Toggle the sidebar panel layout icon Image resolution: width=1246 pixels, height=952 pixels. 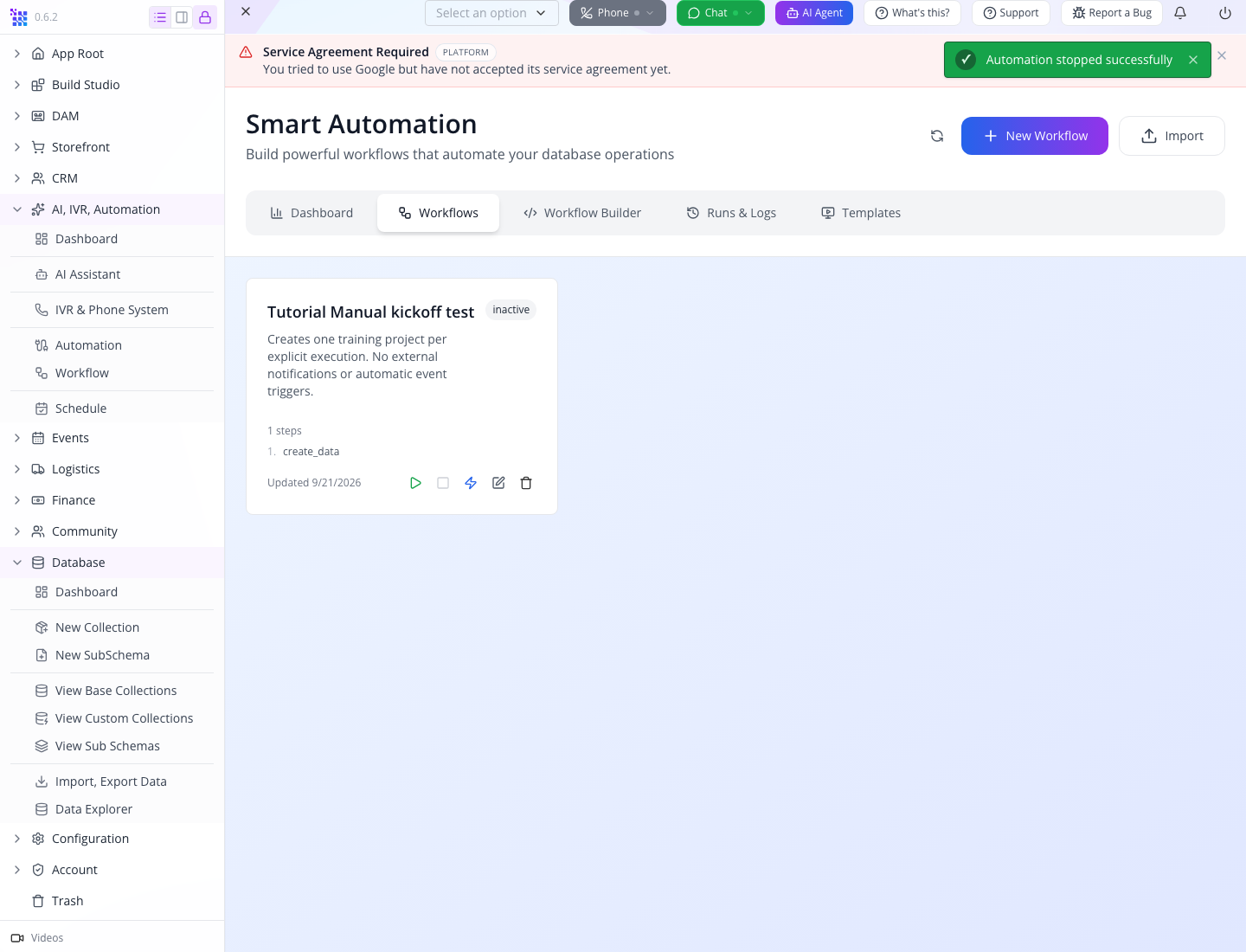click(x=182, y=17)
